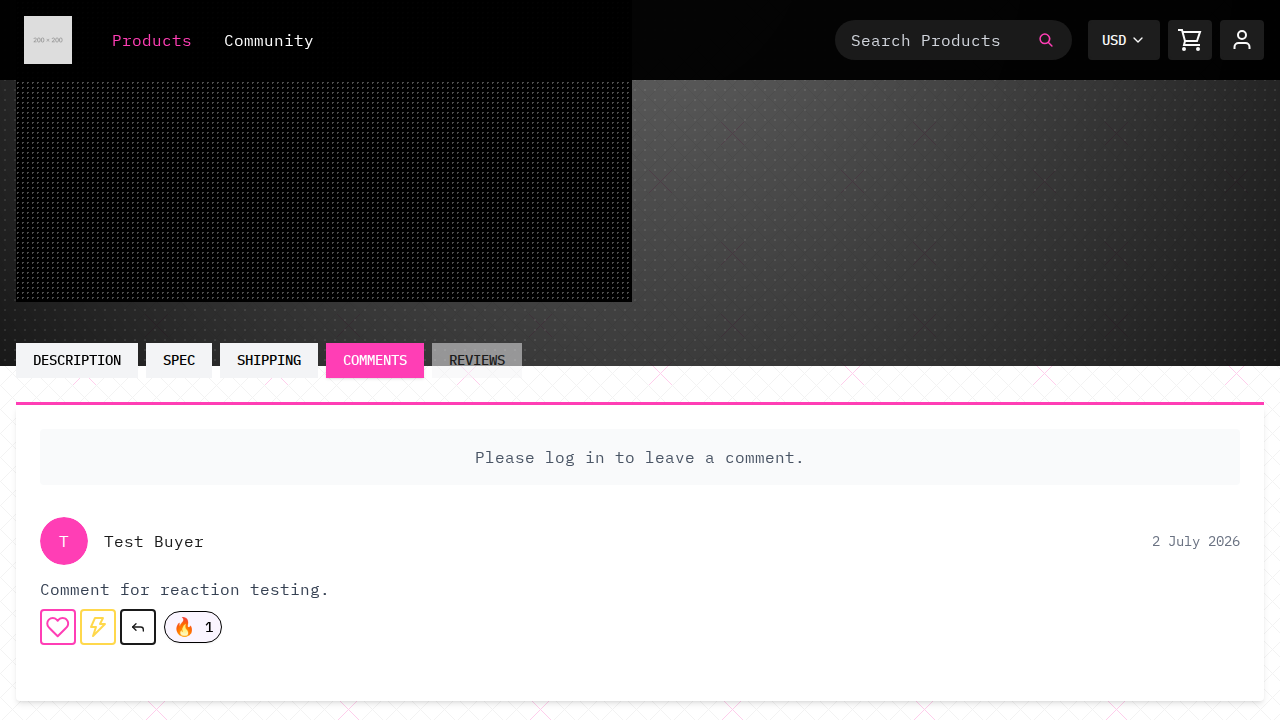Screen dimensions: 1280x720
Task: Switch to the Reviews tab
Action: click(x=477, y=360)
